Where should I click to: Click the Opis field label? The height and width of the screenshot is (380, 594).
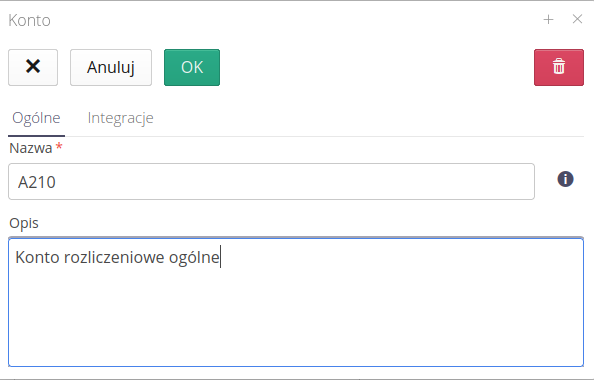(x=24, y=223)
